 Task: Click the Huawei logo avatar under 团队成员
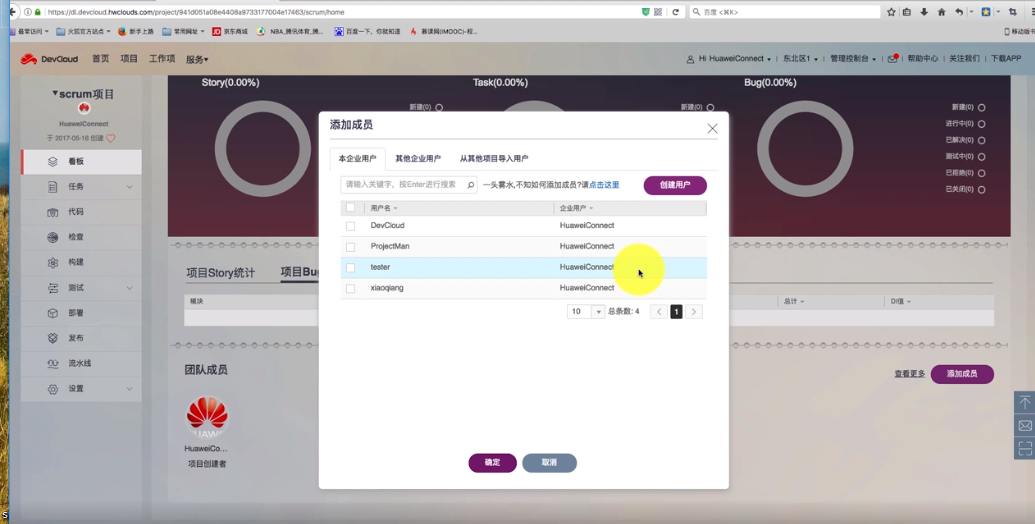click(x=207, y=417)
